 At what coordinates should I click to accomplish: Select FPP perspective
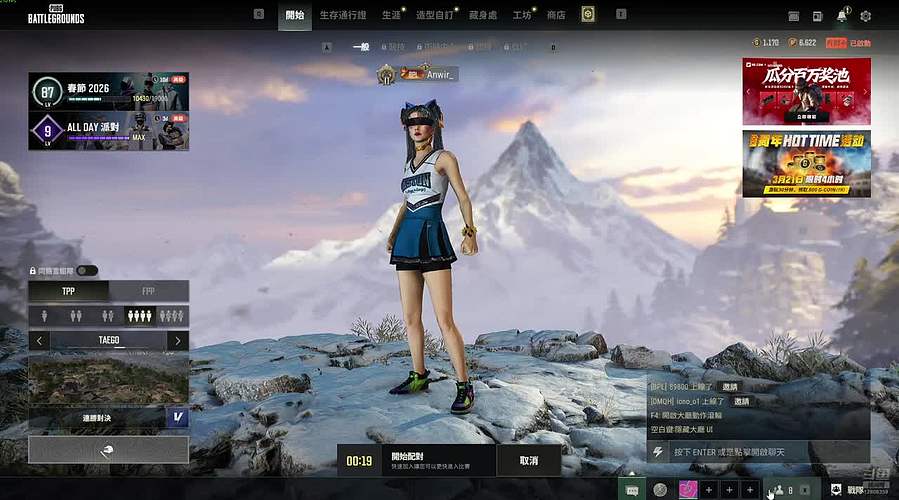coord(148,291)
